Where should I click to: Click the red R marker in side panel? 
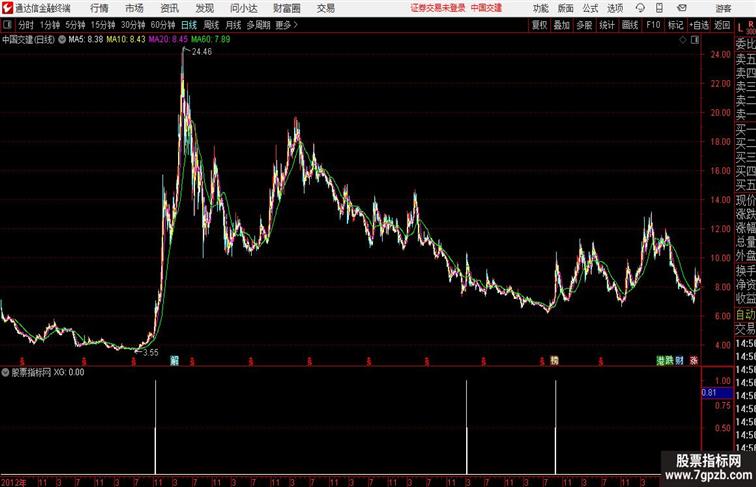pyautogui.click(x=751, y=24)
